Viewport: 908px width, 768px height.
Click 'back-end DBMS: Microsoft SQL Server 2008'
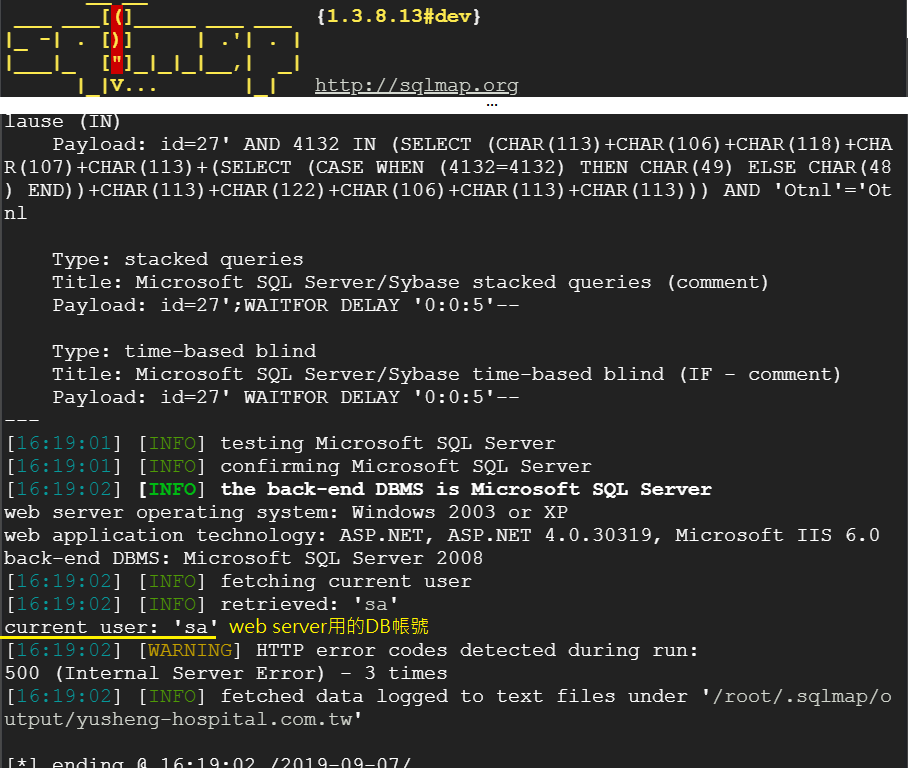[x=243, y=558]
